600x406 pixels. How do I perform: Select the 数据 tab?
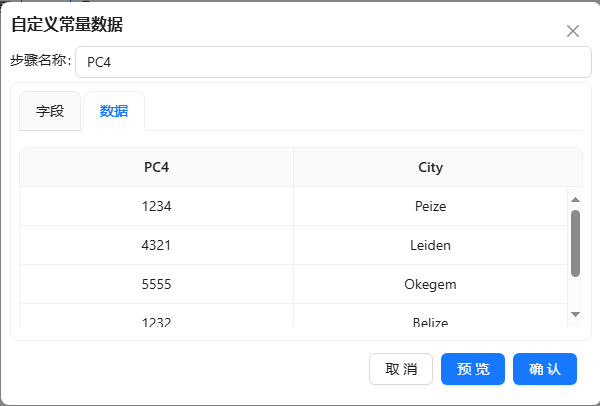pos(114,112)
